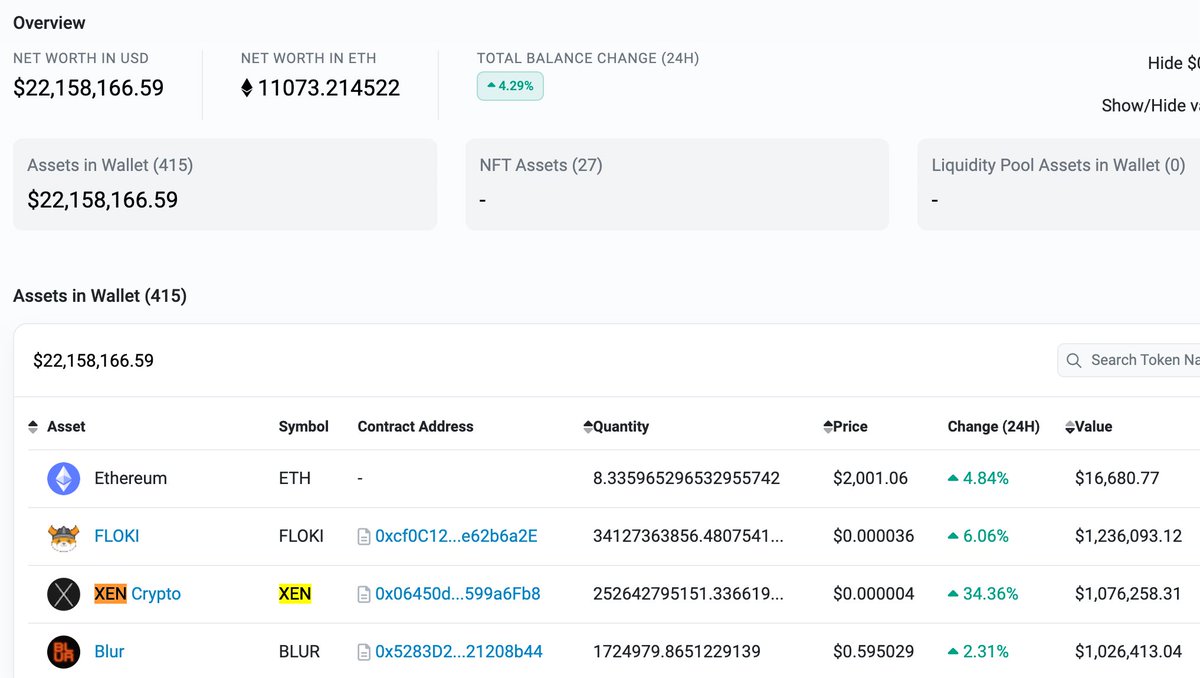Screen dimensions: 1200x678
Task: Open the FLOKI asset link
Action: click(x=116, y=536)
